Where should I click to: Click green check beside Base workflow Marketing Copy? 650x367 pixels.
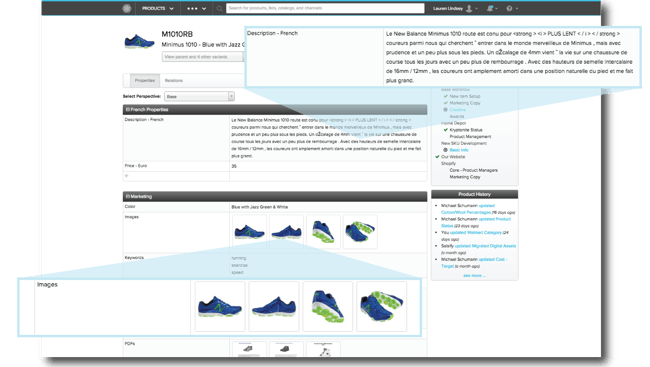coord(446,103)
